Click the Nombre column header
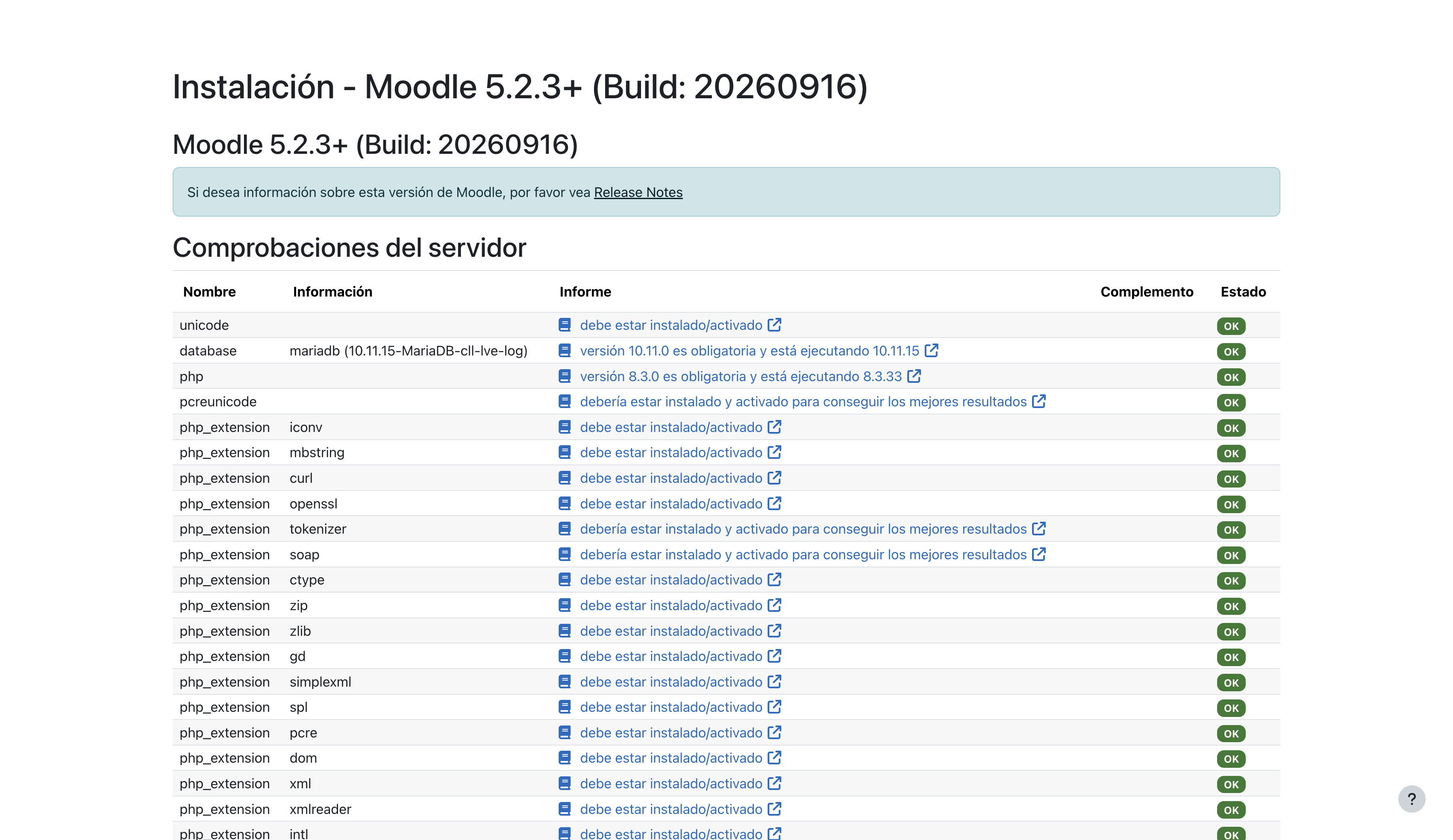 pos(209,292)
